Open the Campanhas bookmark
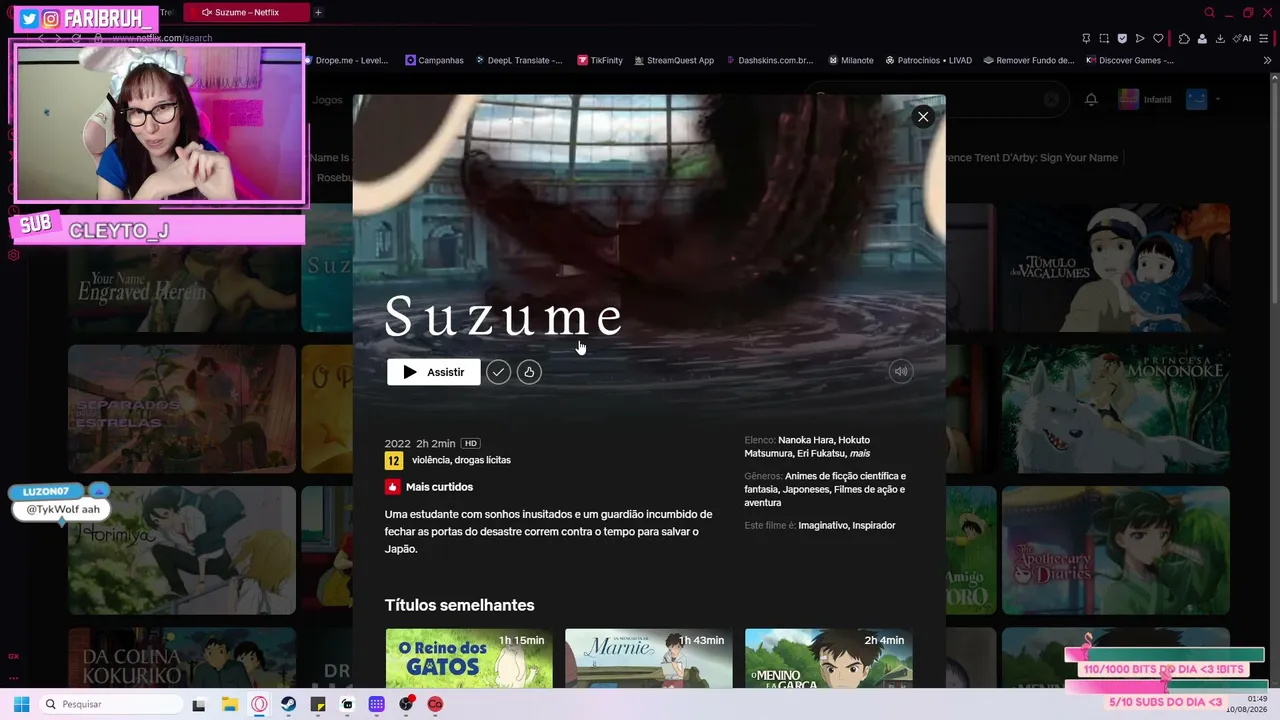The height and width of the screenshot is (720, 1280). (x=434, y=60)
